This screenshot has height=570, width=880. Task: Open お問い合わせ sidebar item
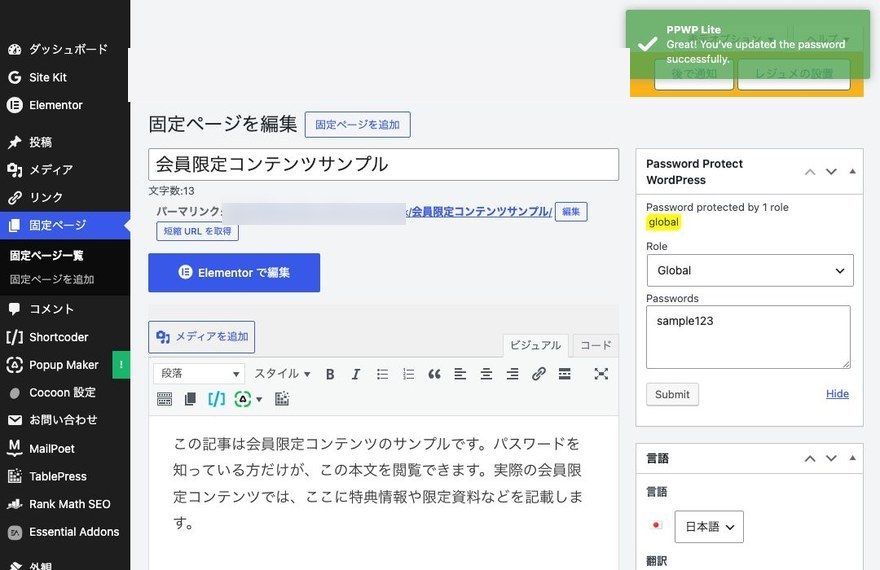pos(65,420)
